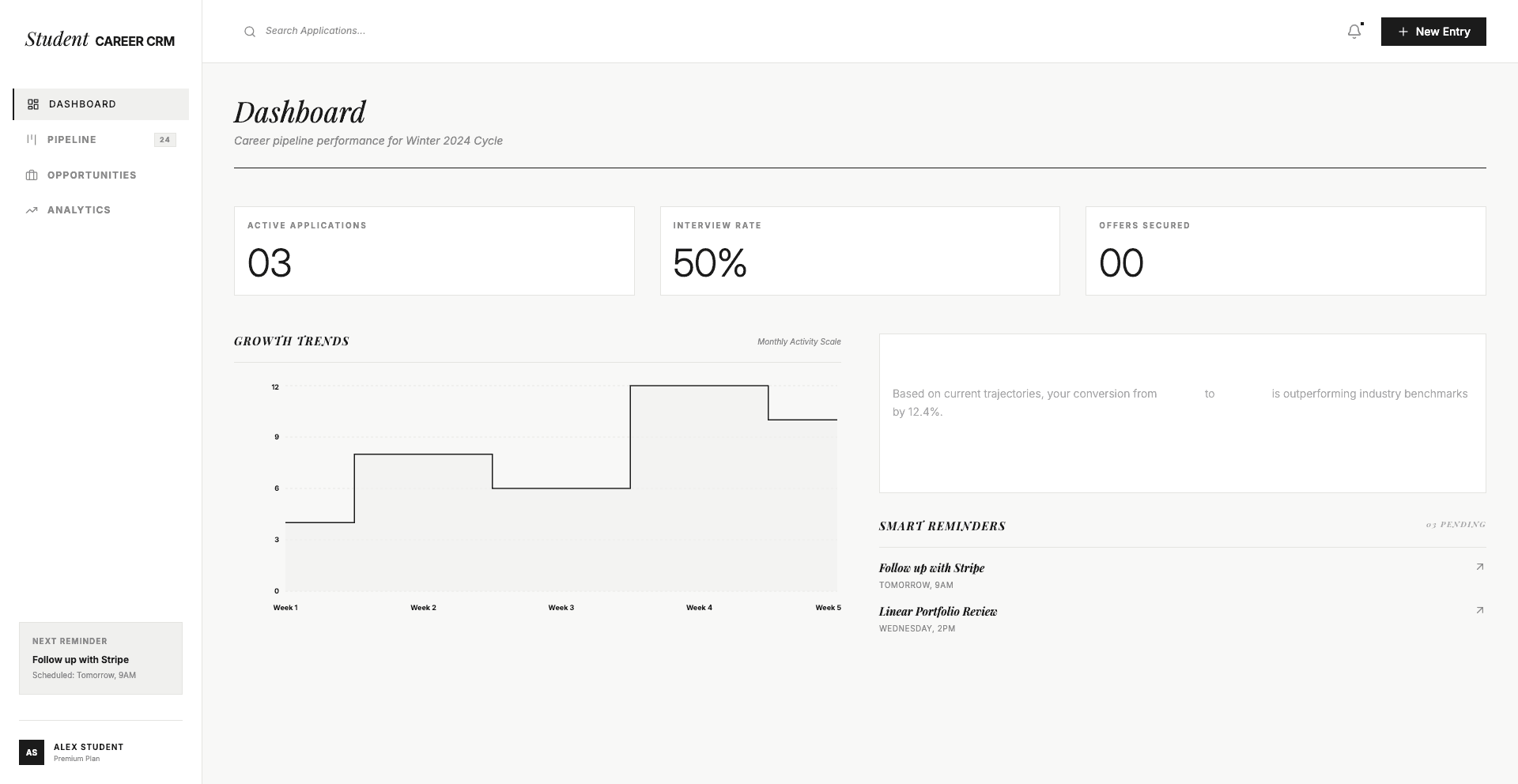Click the Analytics trend arrow icon
Screen dimensions: 1518x784
tap(32, 210)
